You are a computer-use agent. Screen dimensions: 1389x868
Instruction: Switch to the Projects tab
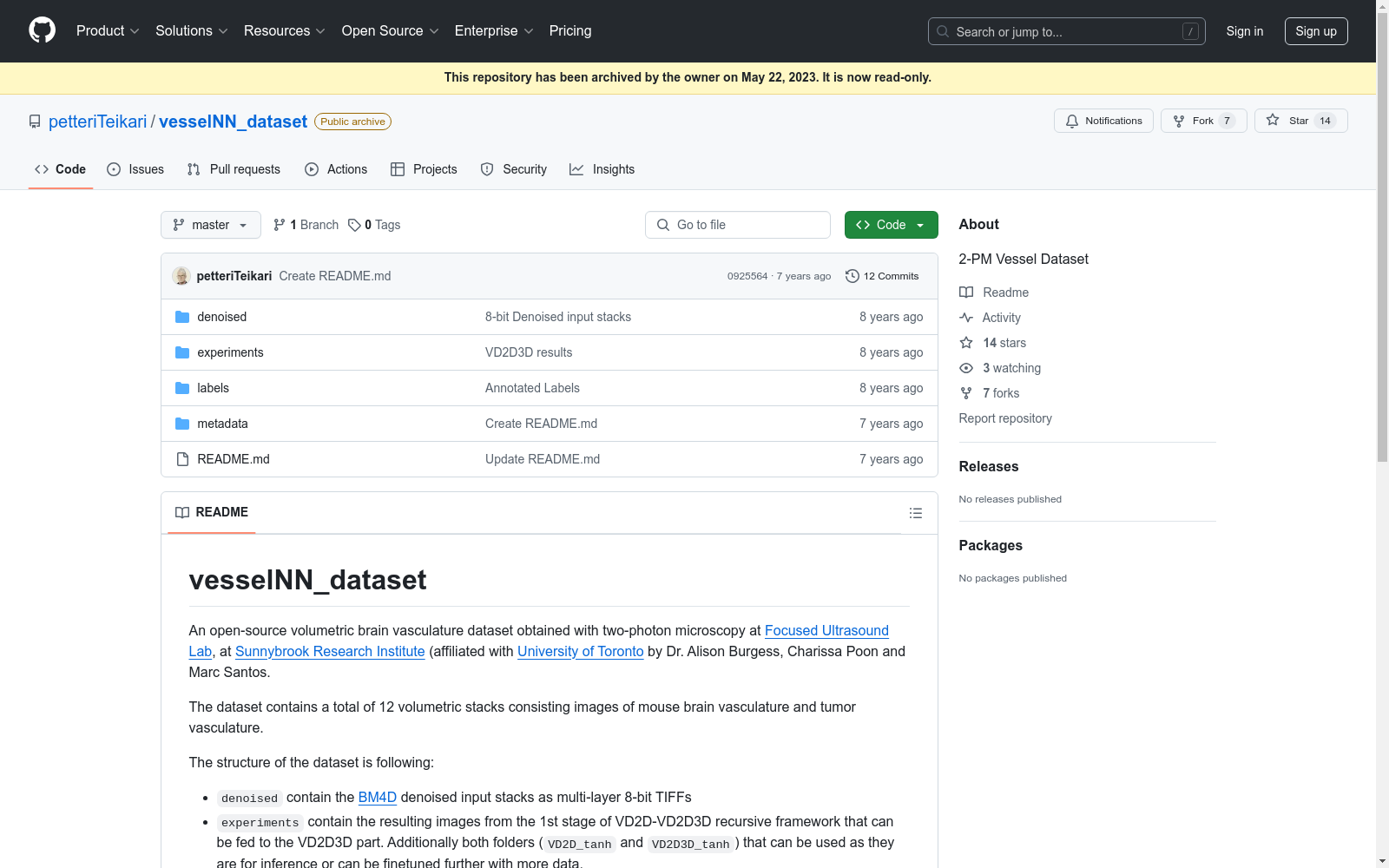coord(424,169)
